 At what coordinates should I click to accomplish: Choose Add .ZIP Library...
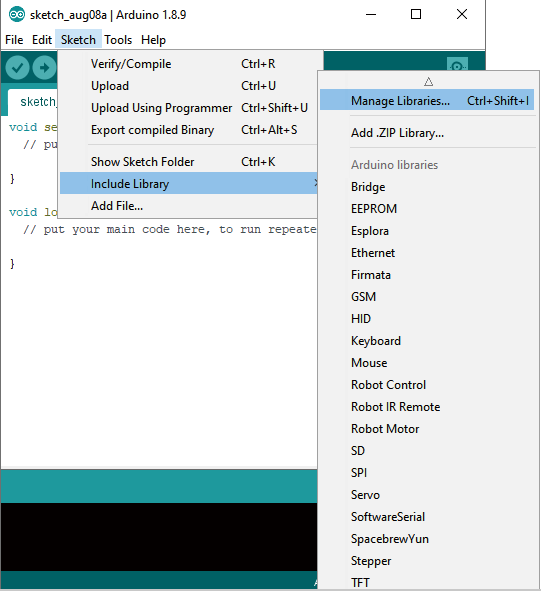point(427,133)
